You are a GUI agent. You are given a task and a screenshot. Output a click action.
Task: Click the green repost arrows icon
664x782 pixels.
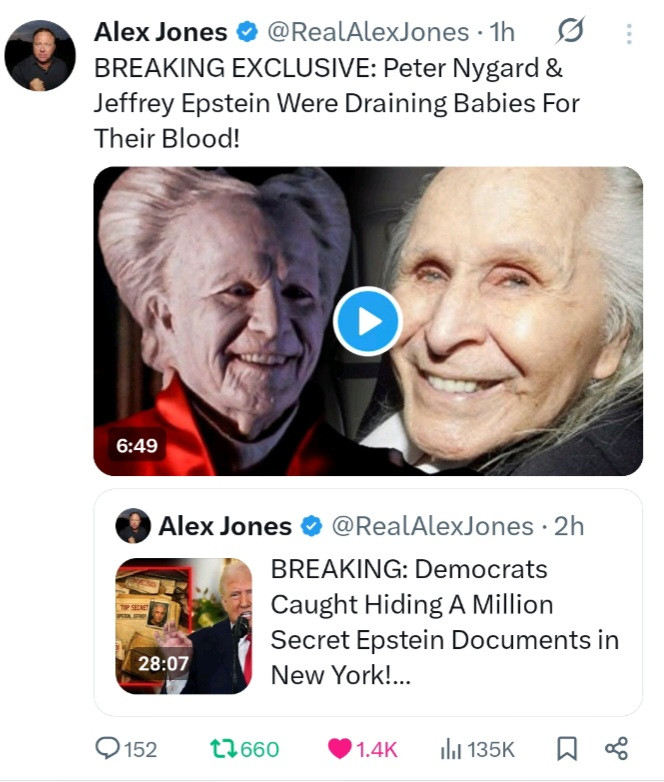pyautogui.click(x=223, y=749)
